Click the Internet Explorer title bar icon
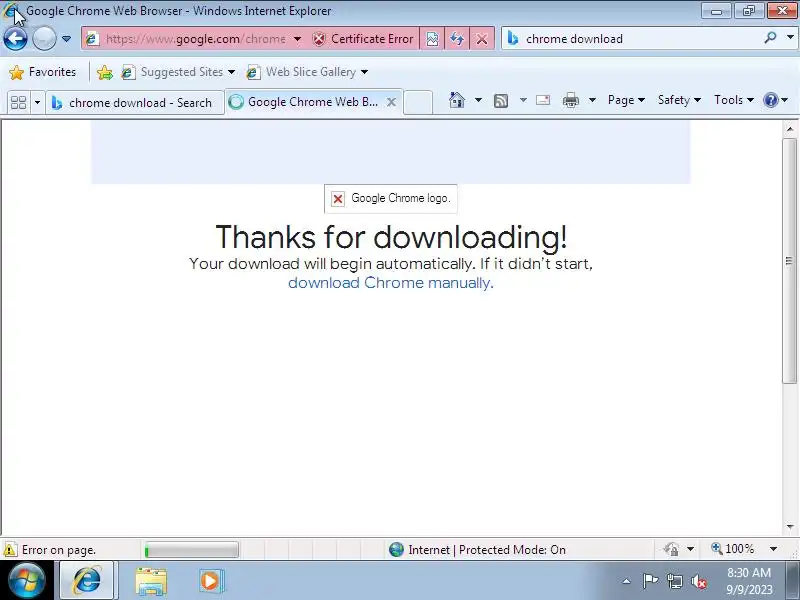 click(x=11, y=10)
